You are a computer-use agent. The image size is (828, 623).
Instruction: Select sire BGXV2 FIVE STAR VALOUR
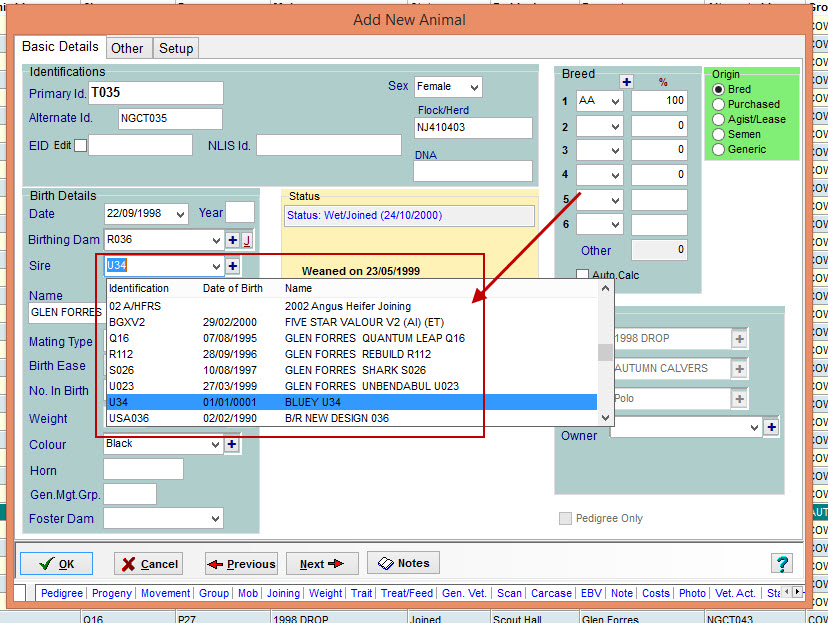[x=352, y=322]
